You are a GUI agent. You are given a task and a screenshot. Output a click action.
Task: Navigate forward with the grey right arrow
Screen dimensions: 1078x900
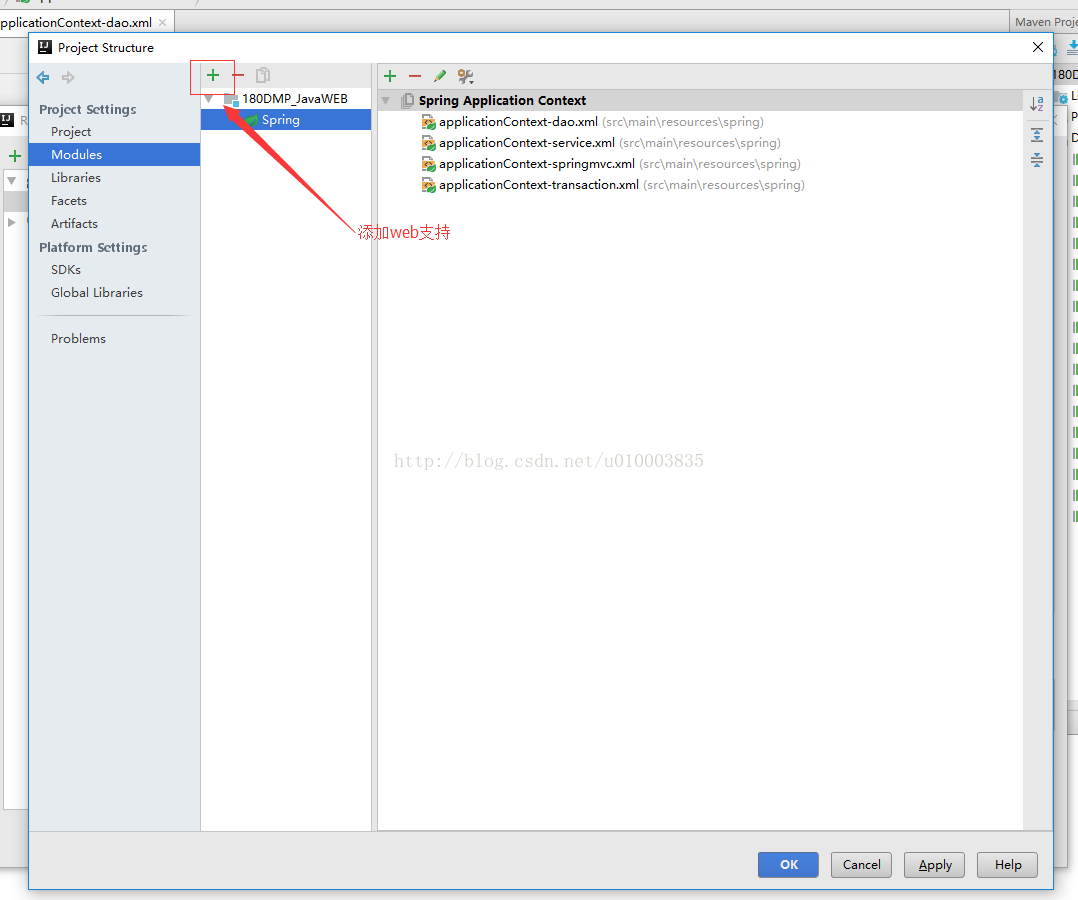tap(67, 78)
